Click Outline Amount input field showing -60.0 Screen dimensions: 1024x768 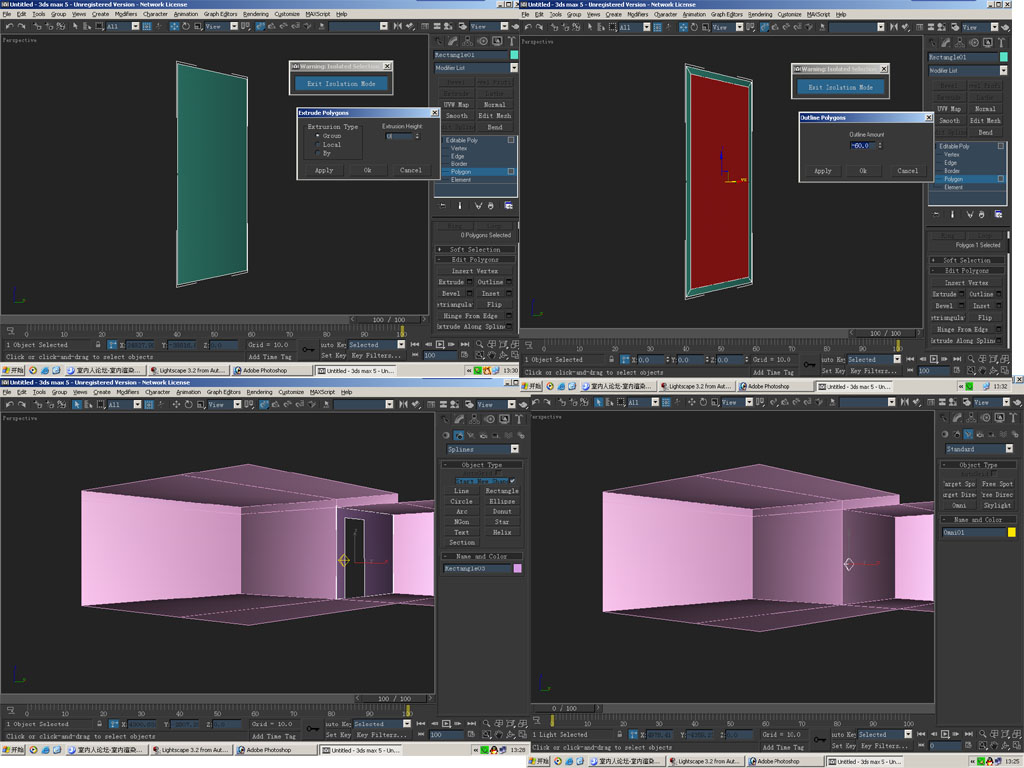coord(861,146)
